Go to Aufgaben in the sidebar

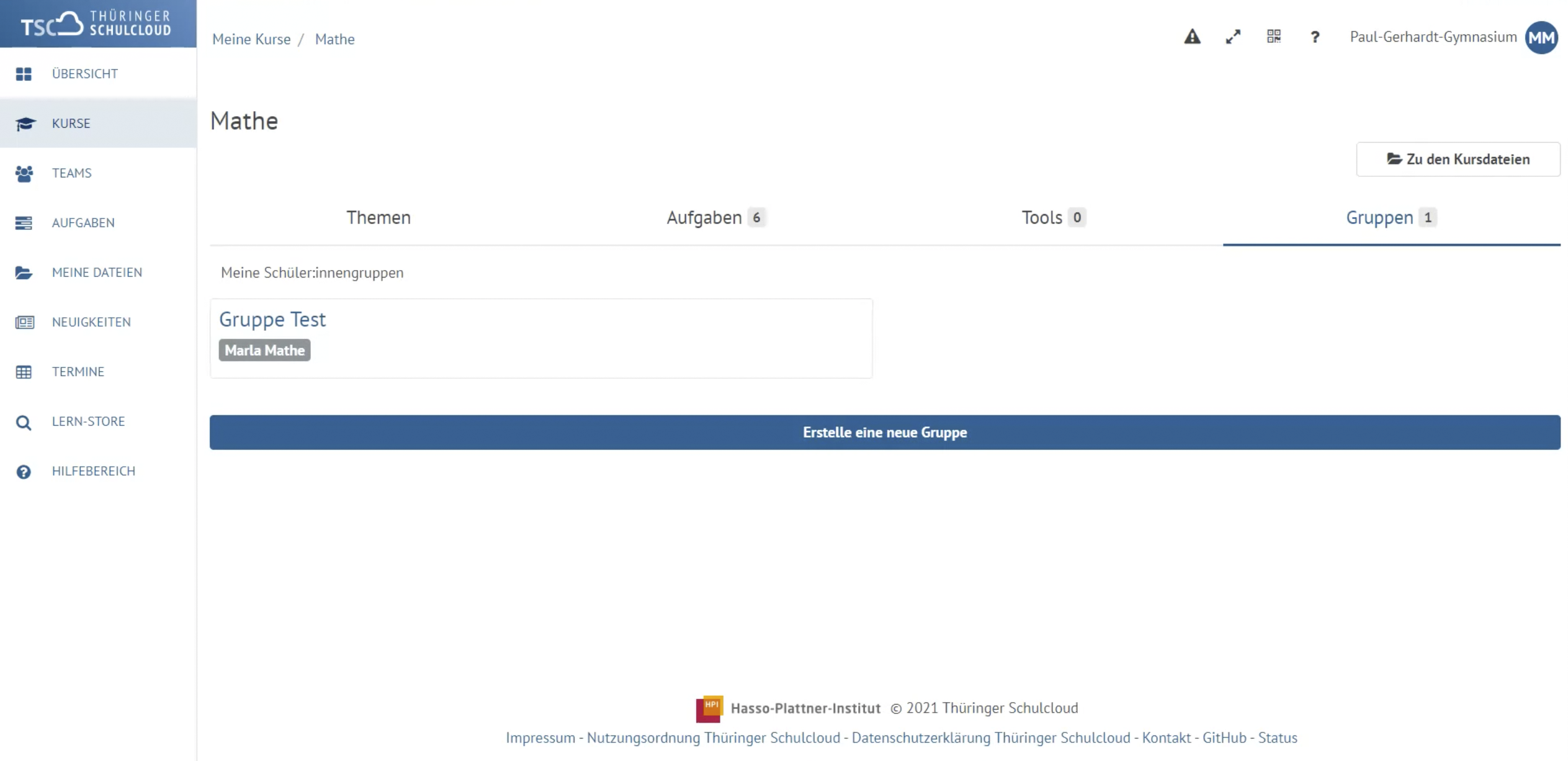[x=83, y=223]
